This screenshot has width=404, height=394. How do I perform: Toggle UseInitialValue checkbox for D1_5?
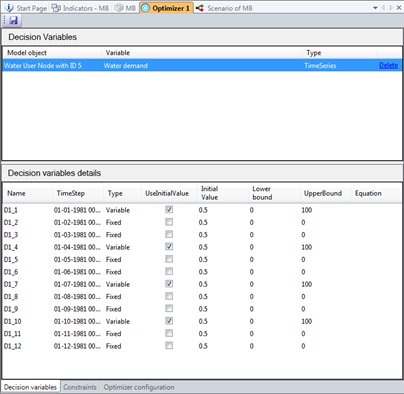coord(169,259)
